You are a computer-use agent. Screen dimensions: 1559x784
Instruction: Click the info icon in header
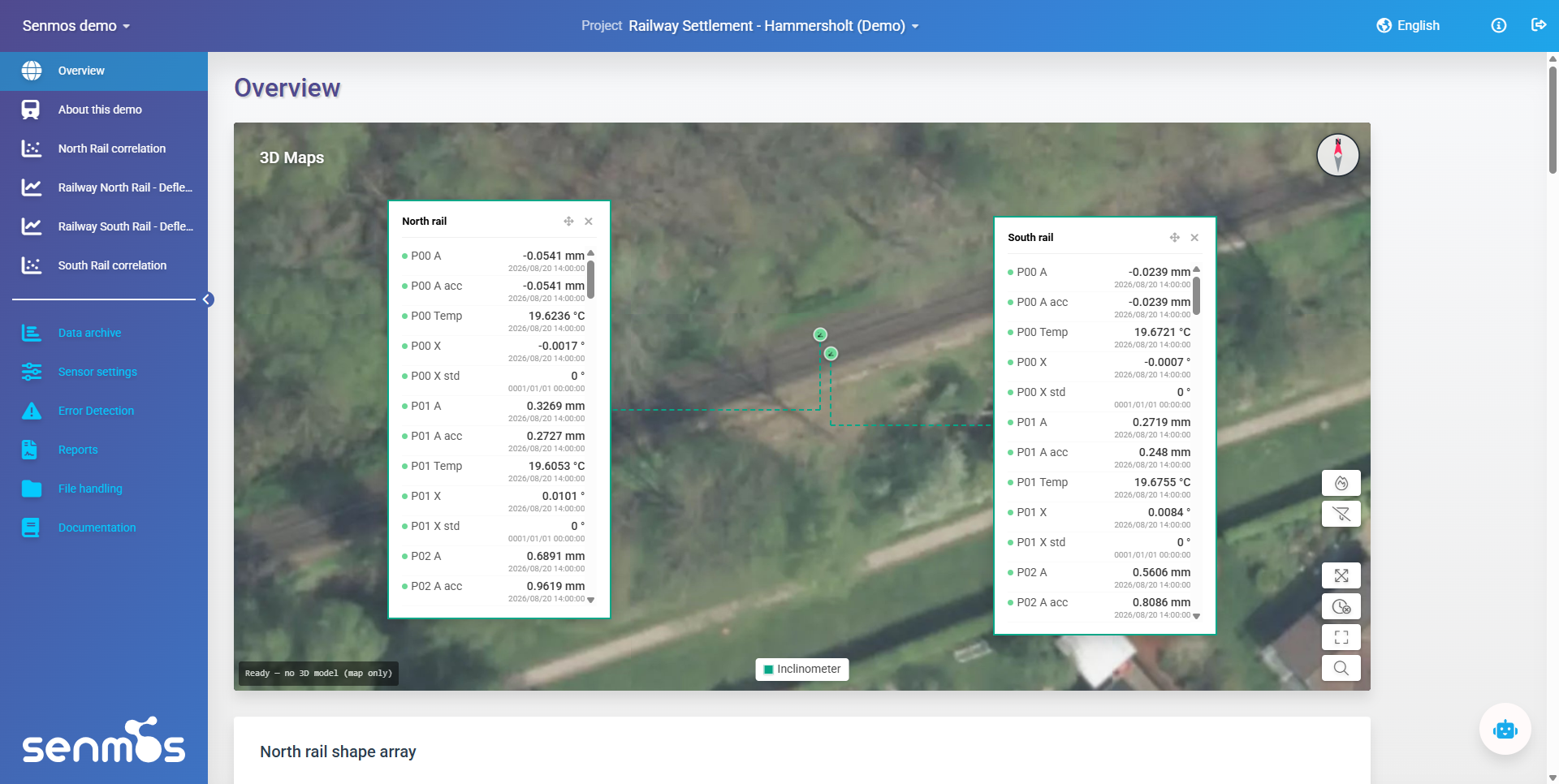point(1499,26)
